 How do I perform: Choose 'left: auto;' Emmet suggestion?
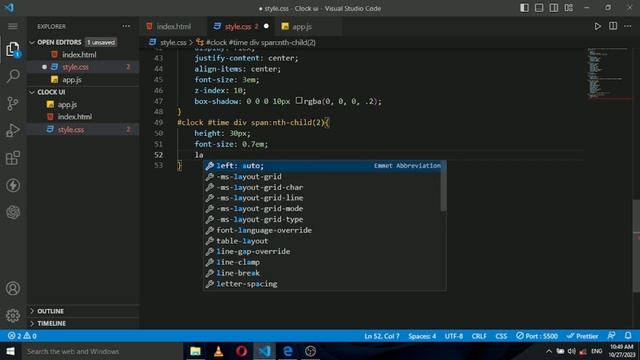322,166
